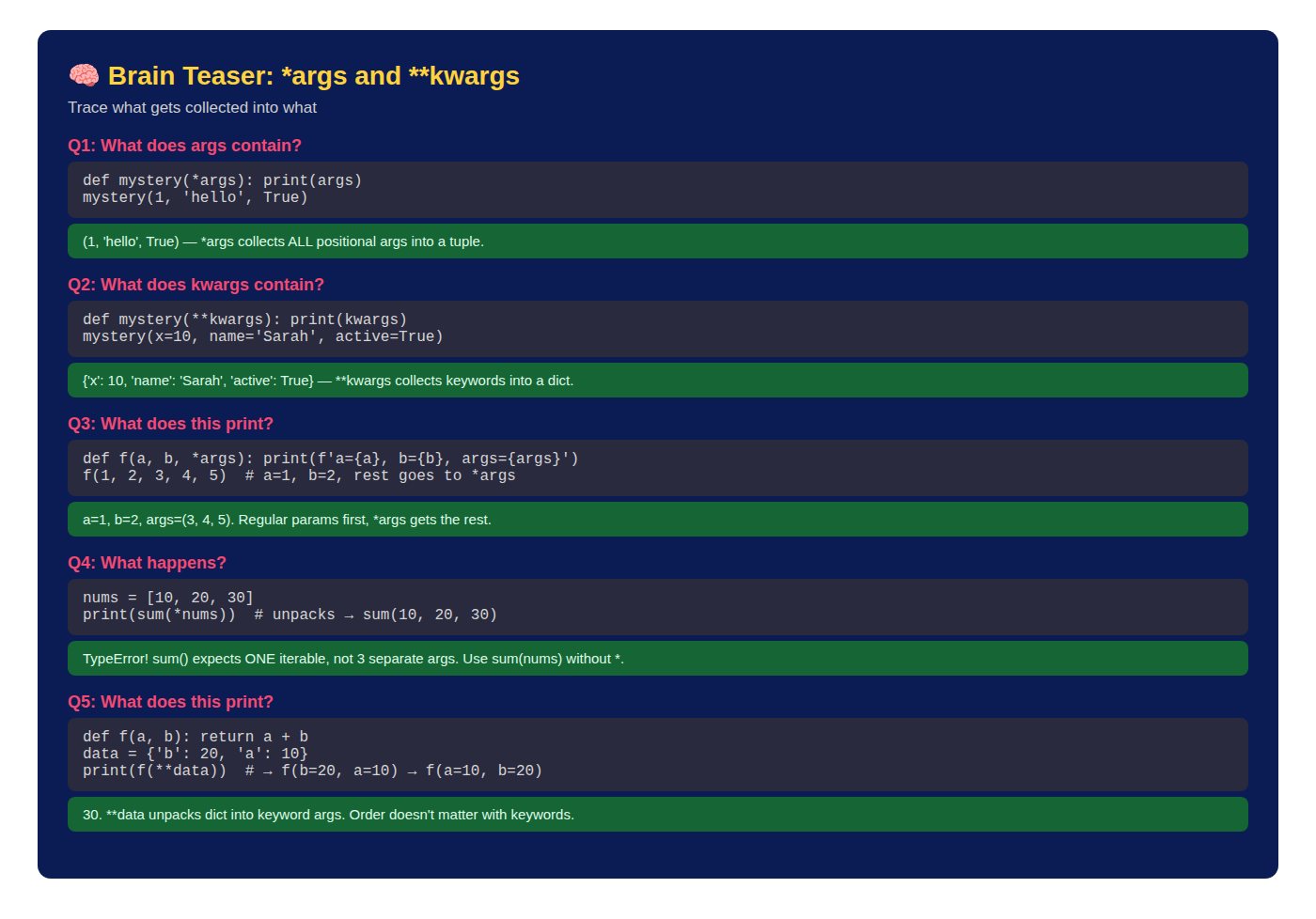Select the title "Brain Teaser: *args and **kwargs"

(x=313, y=76)
